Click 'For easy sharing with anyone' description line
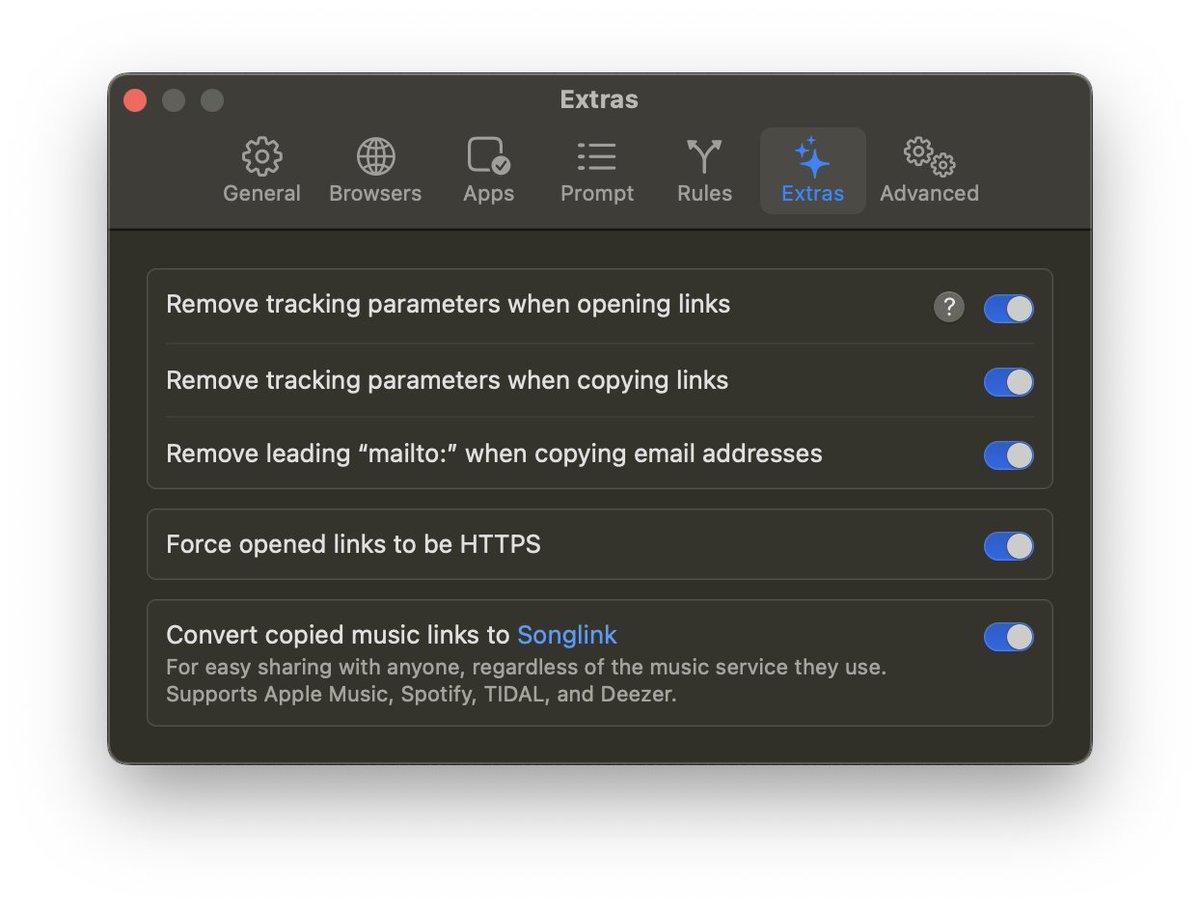1200x907 pixels. [x=526, y=667]
